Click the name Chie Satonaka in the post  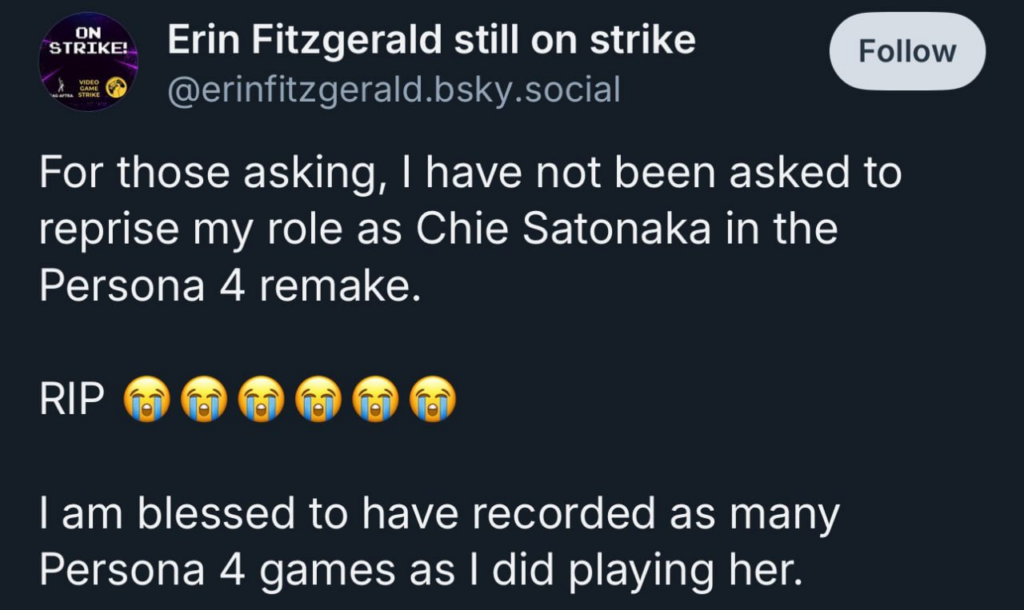click(x=563, y=229)
